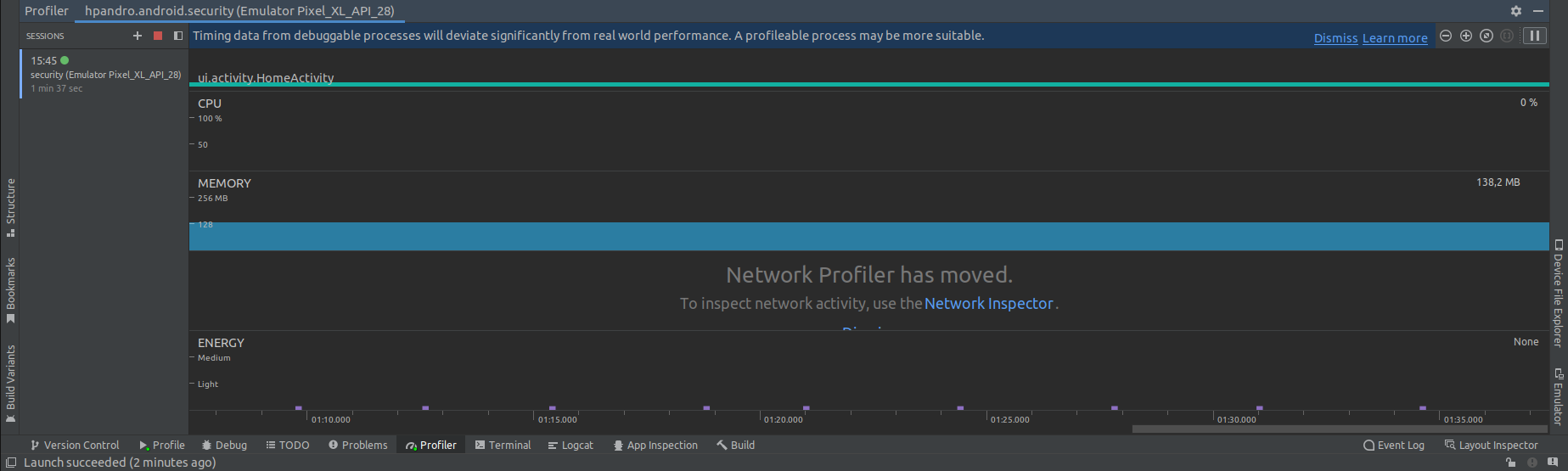Viewport: 1568px width, 471px height.
Task: Open Profiler settings gear
Action: [x=1516, y=11]
